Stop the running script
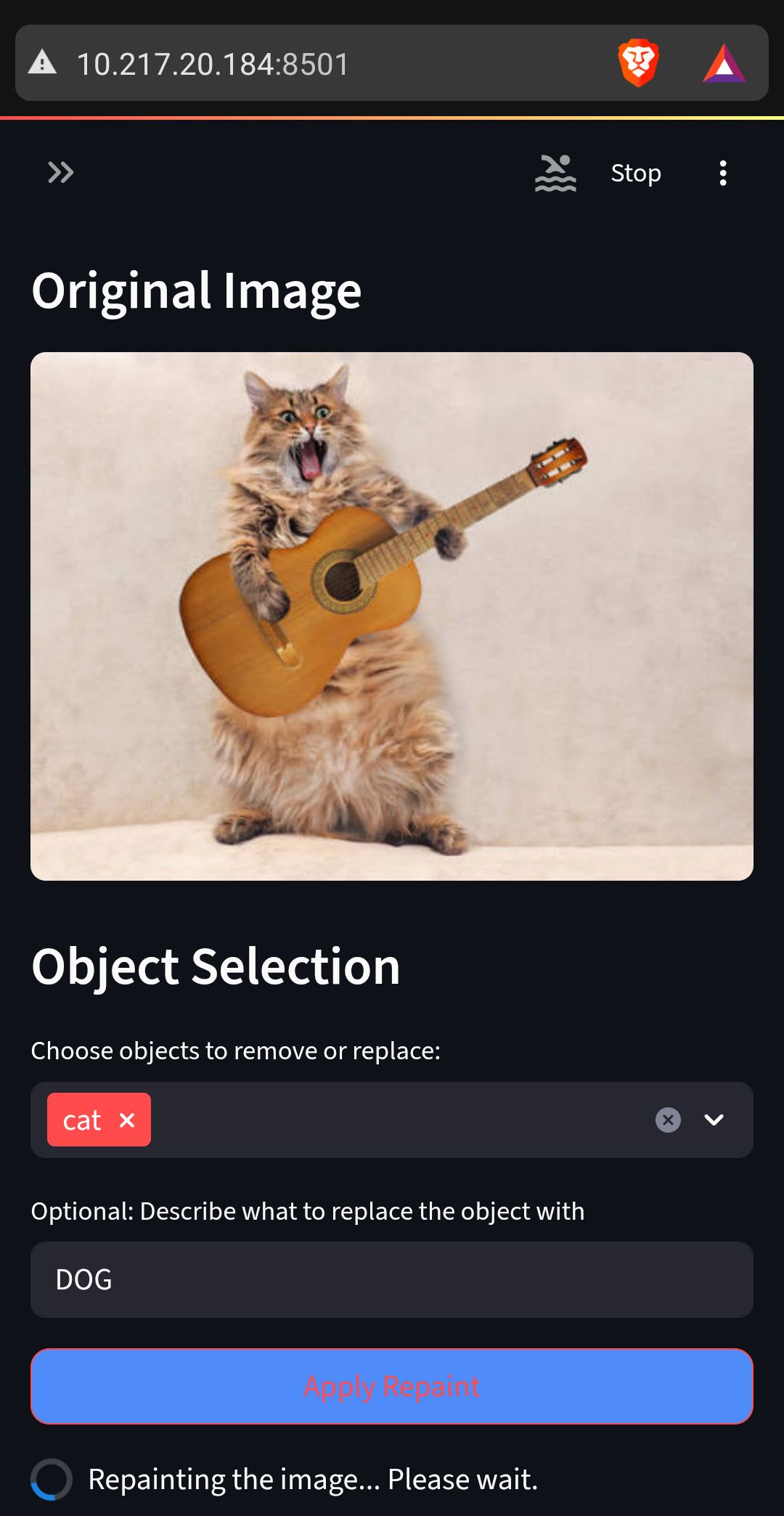This screenshot has width=784, height=1516. (636, 173)
